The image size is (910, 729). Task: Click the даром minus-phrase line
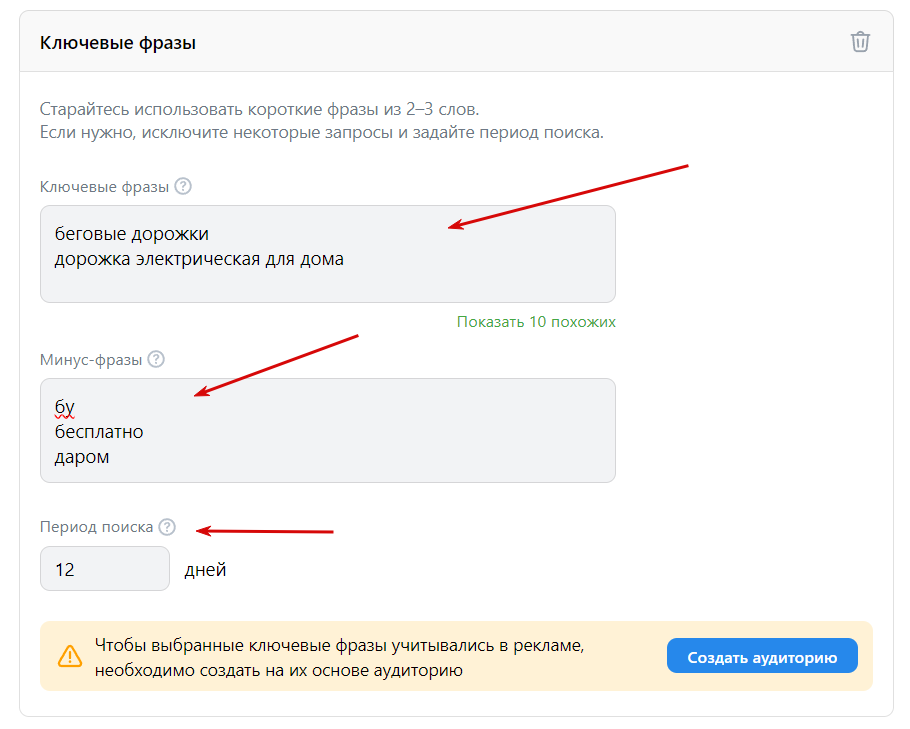tap(82, 457)
